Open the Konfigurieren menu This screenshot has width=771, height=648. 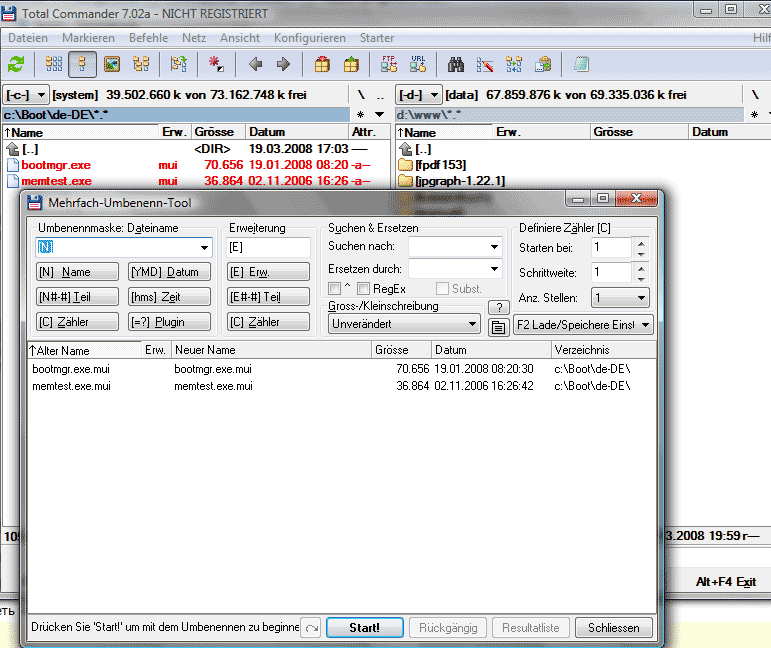310,38
